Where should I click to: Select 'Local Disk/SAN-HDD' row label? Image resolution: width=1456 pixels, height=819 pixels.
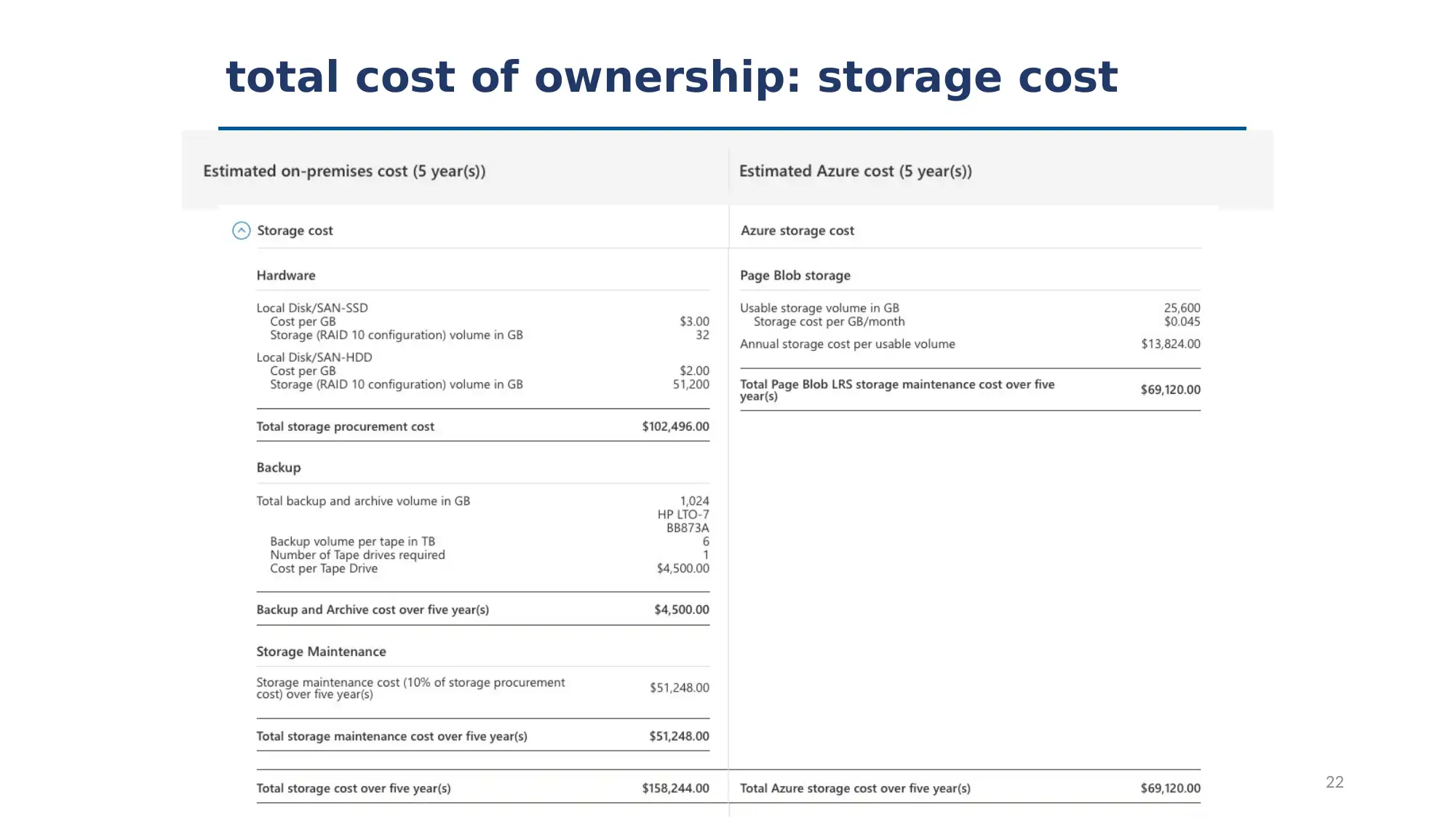coord(314,357)
